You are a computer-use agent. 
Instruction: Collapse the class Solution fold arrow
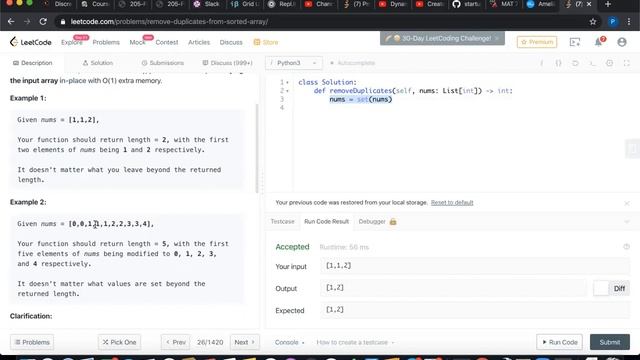click(287, 82)
